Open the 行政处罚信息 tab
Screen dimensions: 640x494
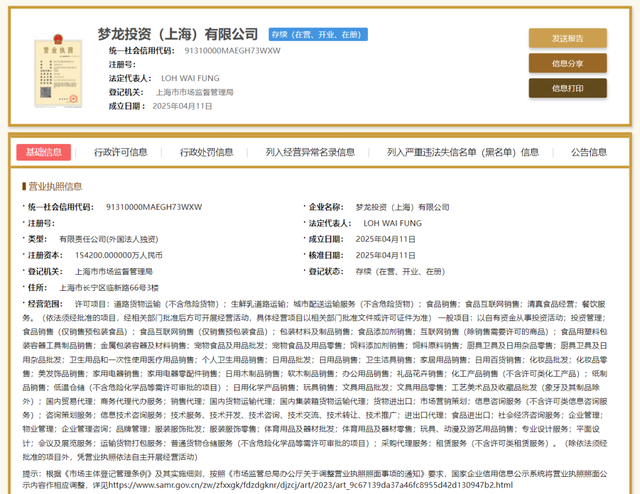pos(207,152)
